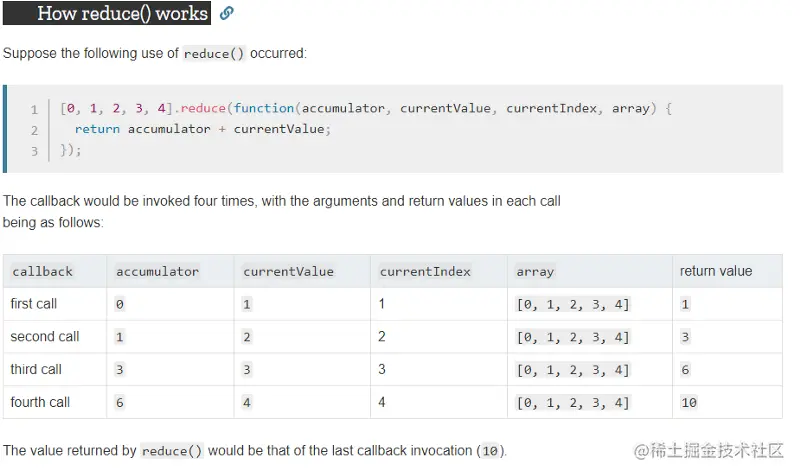Screen dimensions: 800x476
Task: Select the "third call" row label
Action: (x=36, y=370)
